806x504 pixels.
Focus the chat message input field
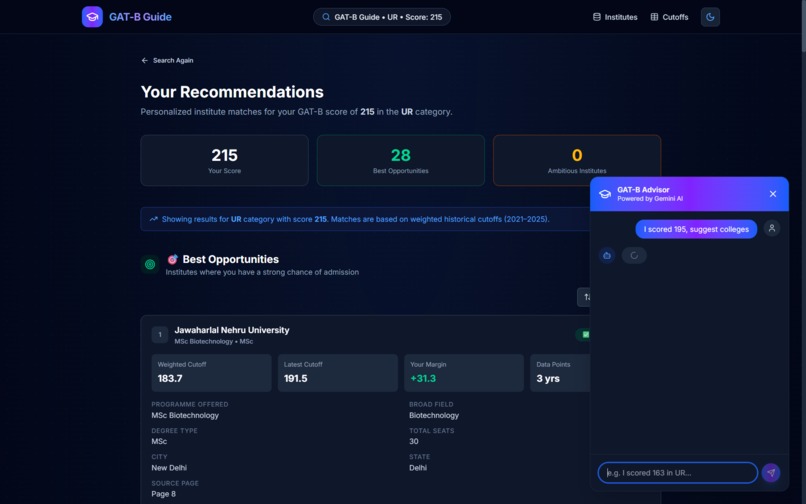tap(677, 473)
